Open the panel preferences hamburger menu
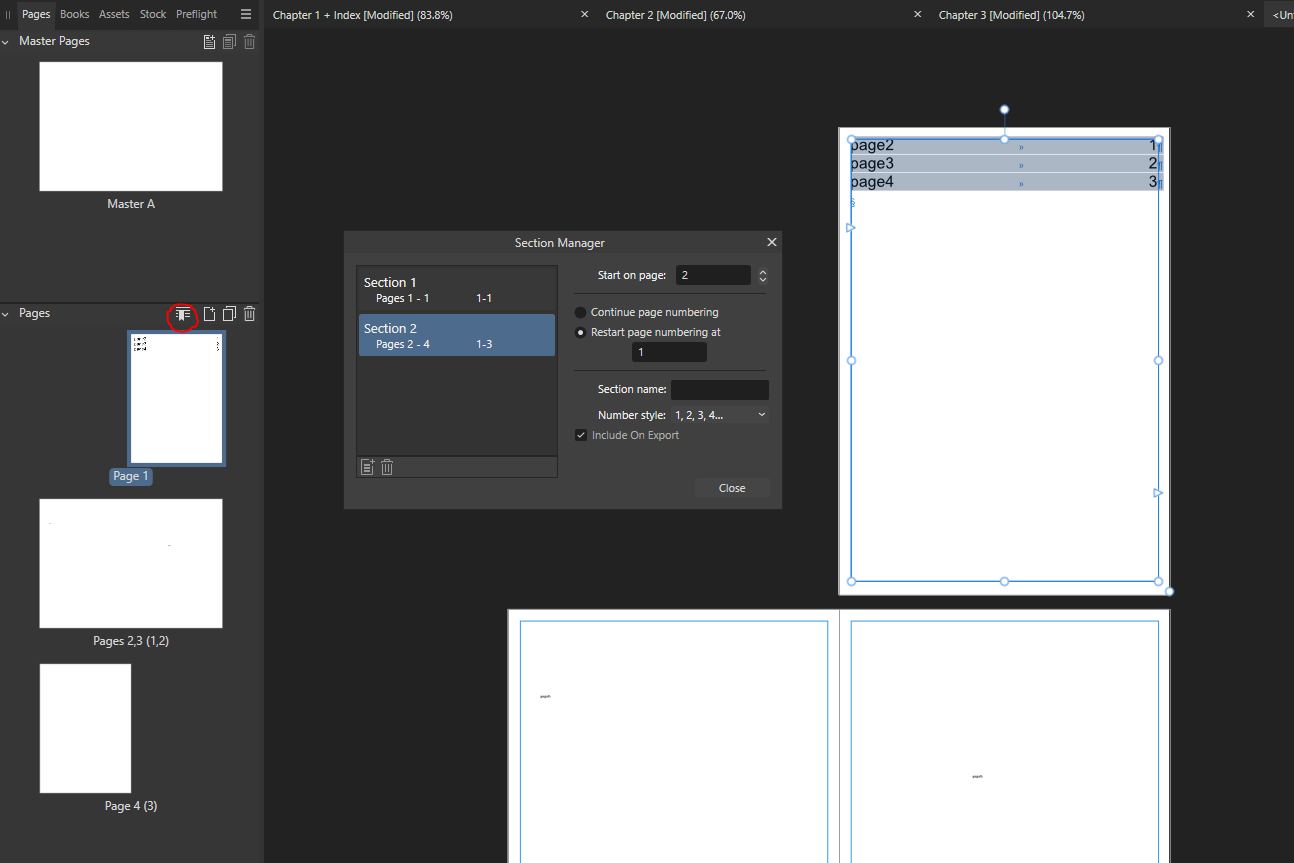The image size is (1294, 863). [246, 14]
